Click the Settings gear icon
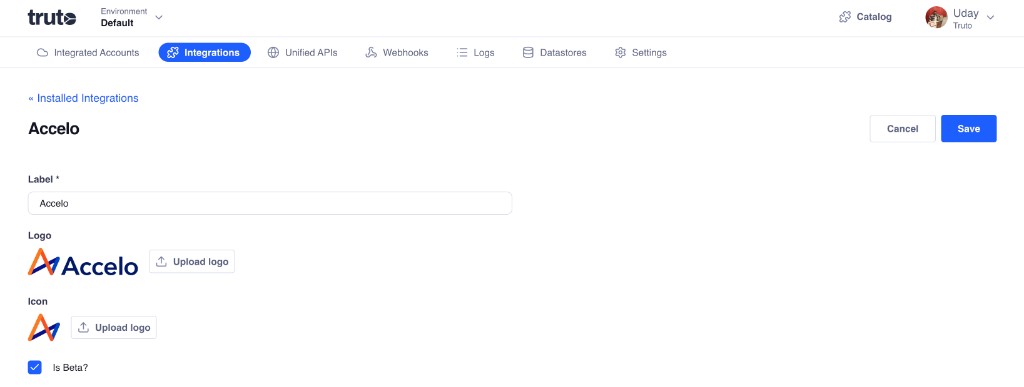Viewport: 1024px width, 387px height. point(620,53)
